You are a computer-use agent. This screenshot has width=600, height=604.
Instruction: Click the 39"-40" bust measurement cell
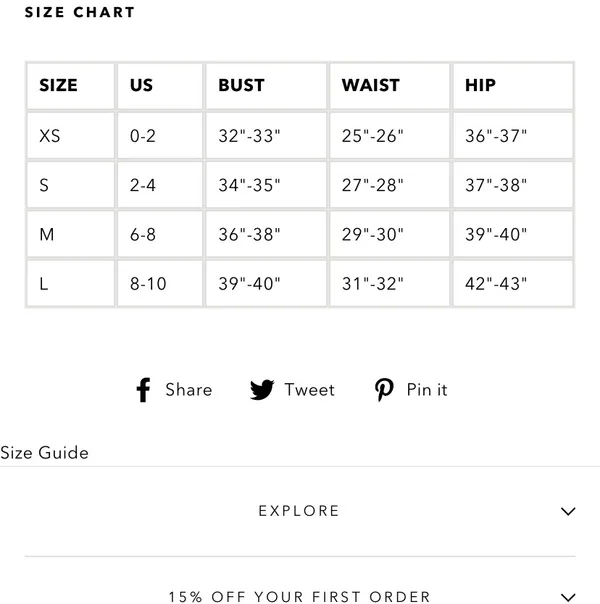266,284
